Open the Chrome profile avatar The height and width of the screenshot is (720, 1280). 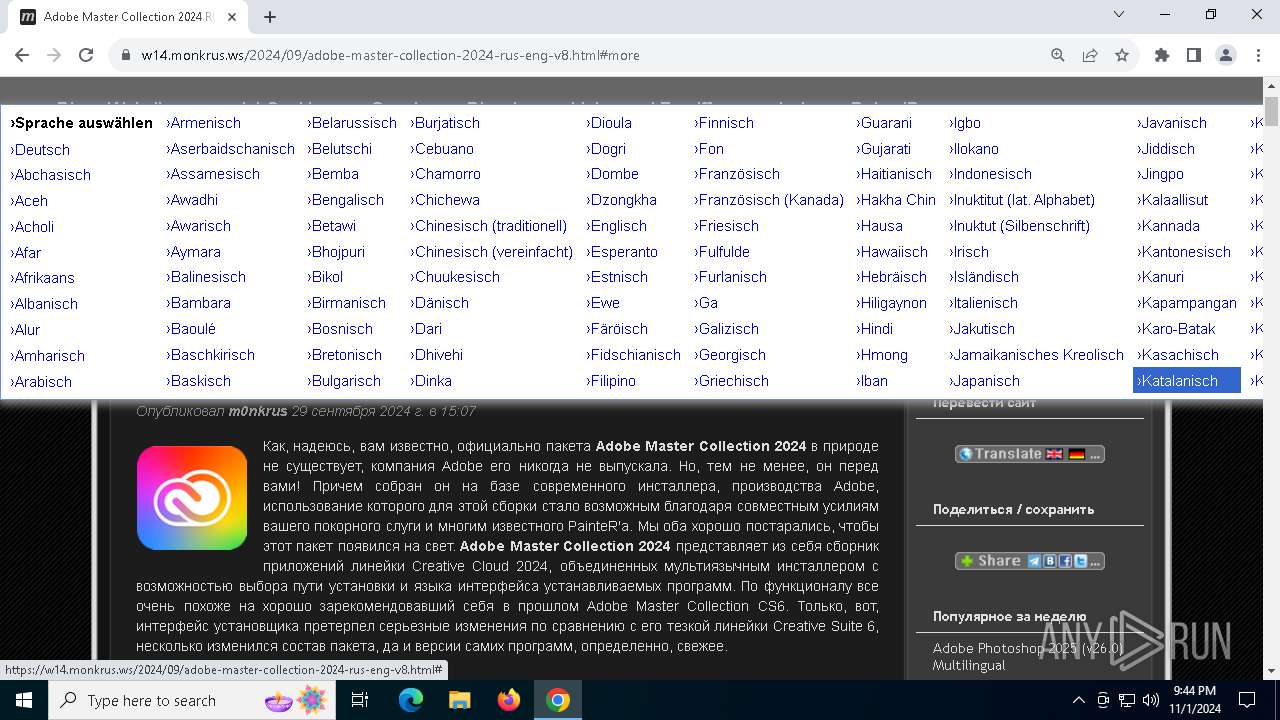point(1226,55)
